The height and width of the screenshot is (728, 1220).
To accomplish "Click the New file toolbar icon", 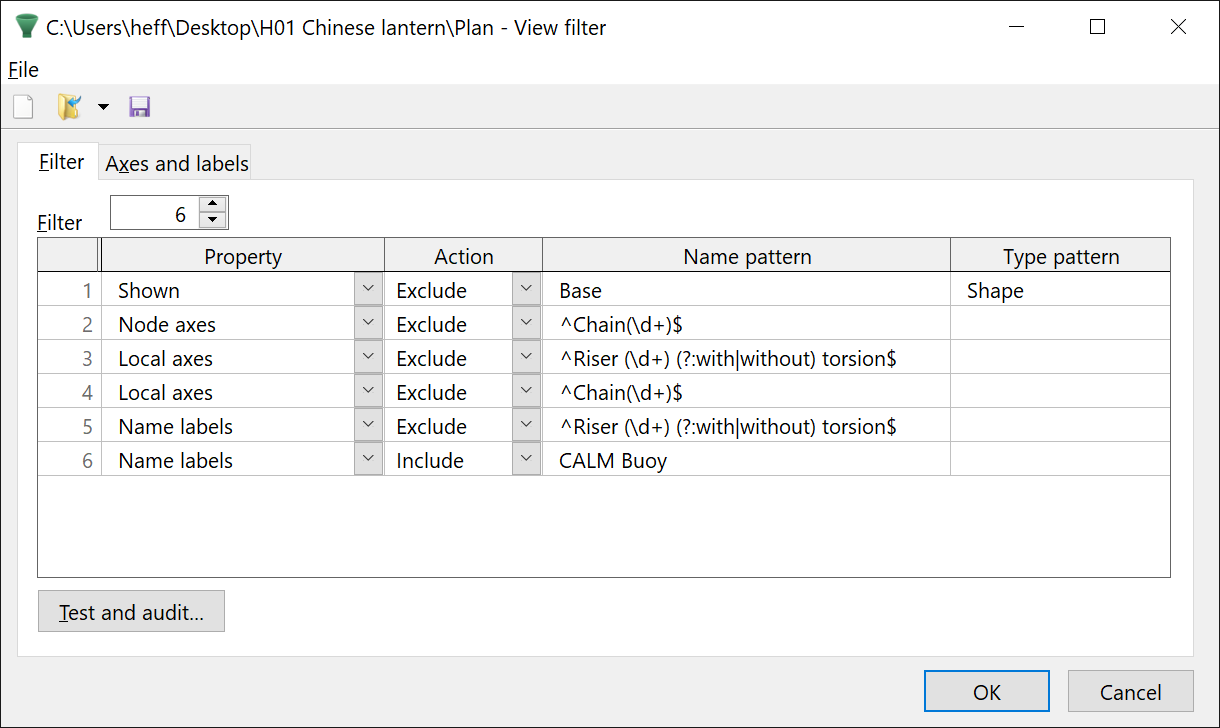I will pyautogui.click(x=23, y=107).
